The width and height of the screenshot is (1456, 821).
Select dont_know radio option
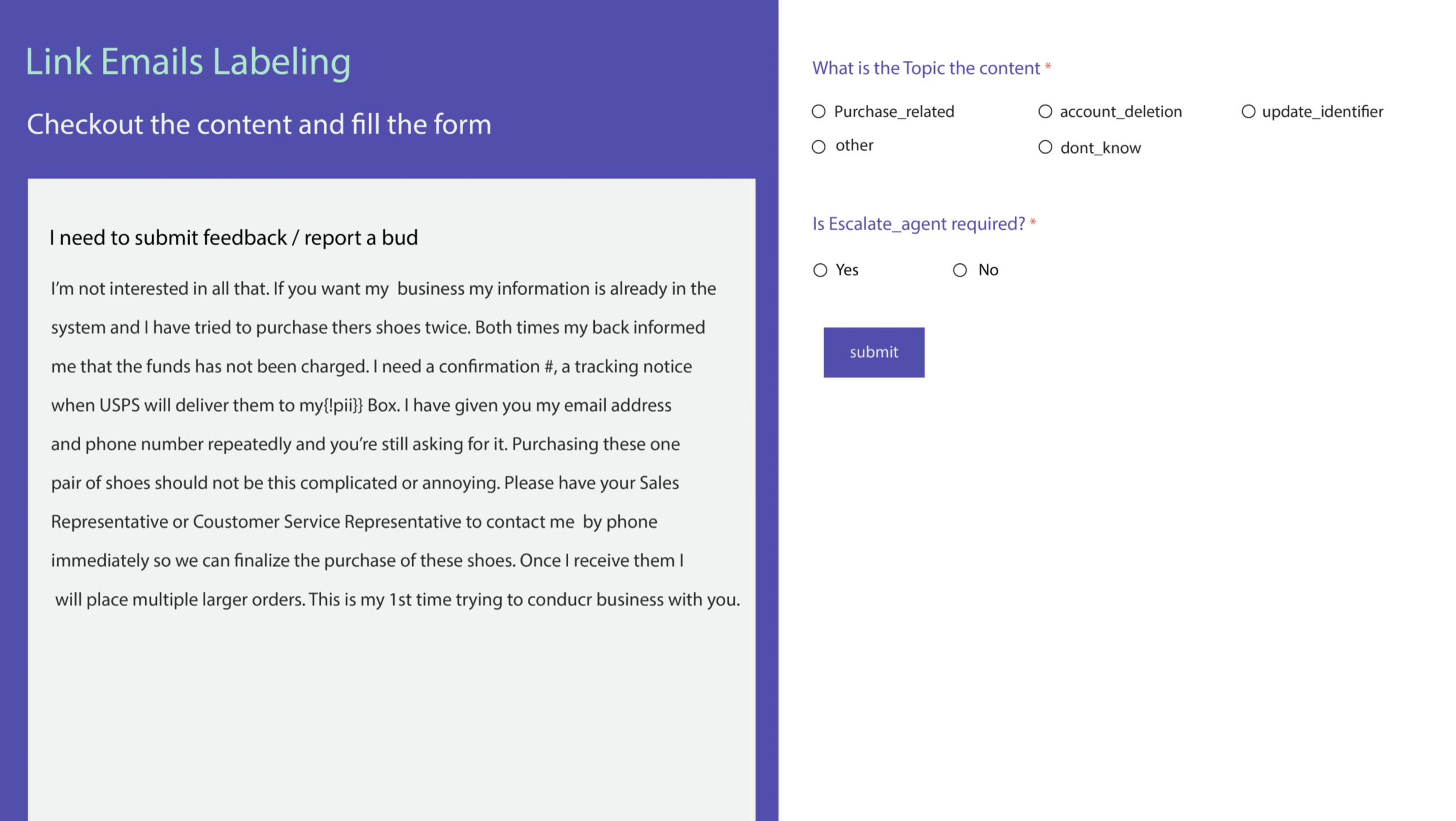[x=1045, y=147]
